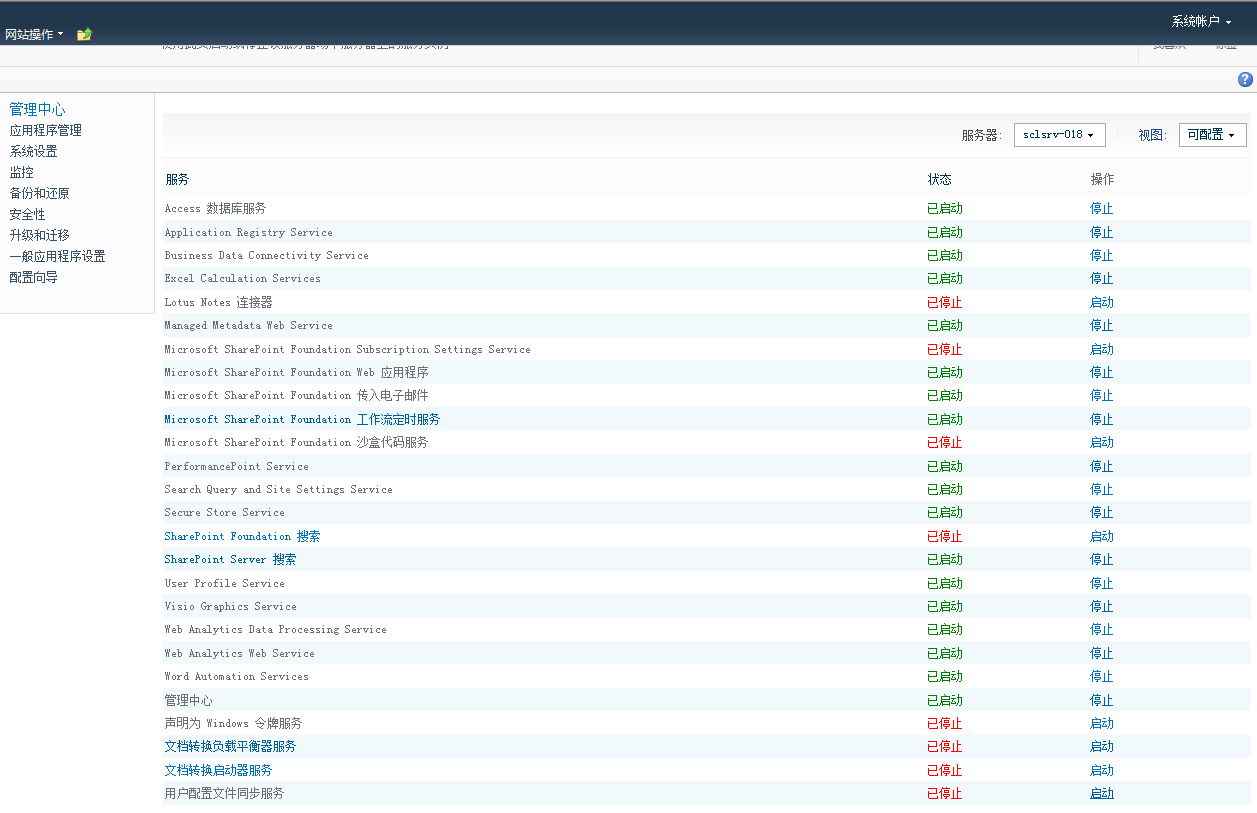Click 启动 for 文档转换启动器服务
The width and height of the screenshot is (1257, 813).
(x=1101, y=770)
